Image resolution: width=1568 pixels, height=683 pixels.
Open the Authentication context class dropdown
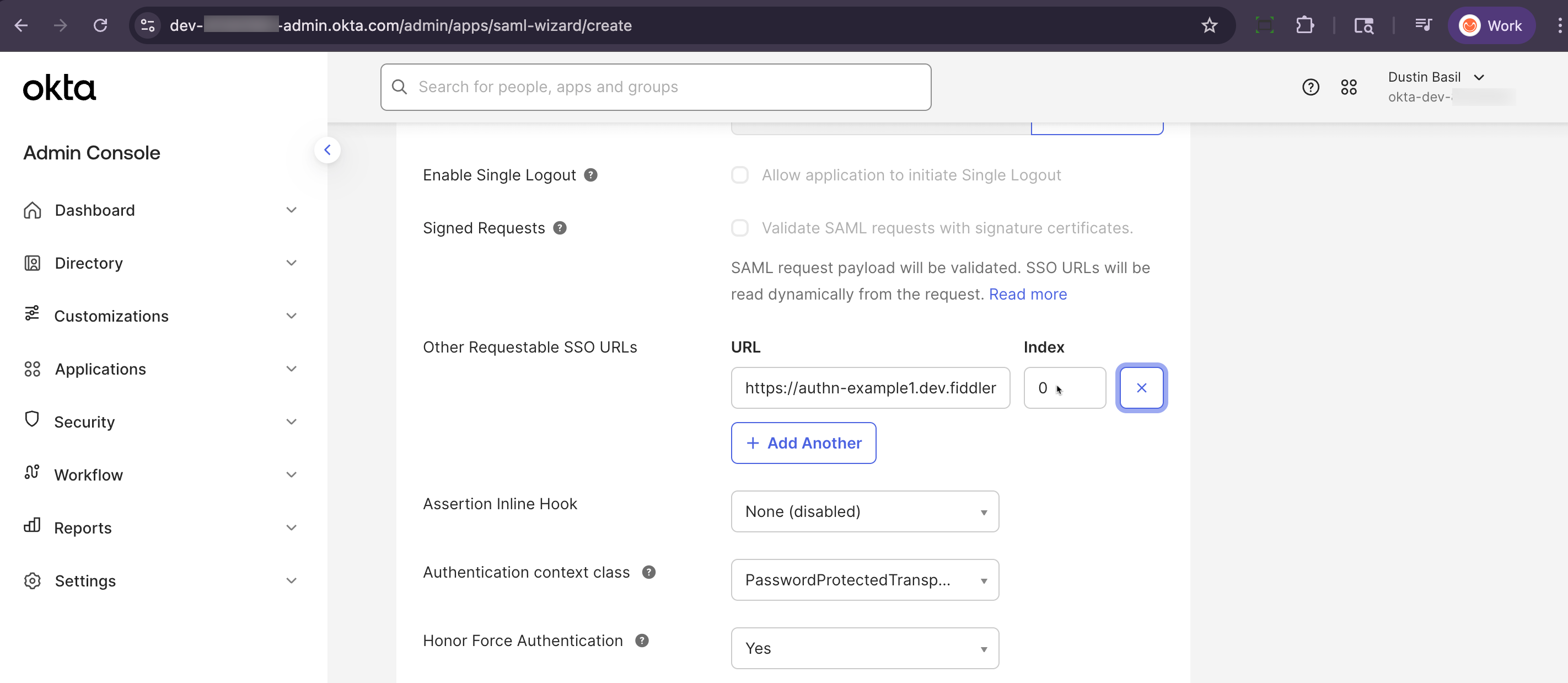coord(864,579)
